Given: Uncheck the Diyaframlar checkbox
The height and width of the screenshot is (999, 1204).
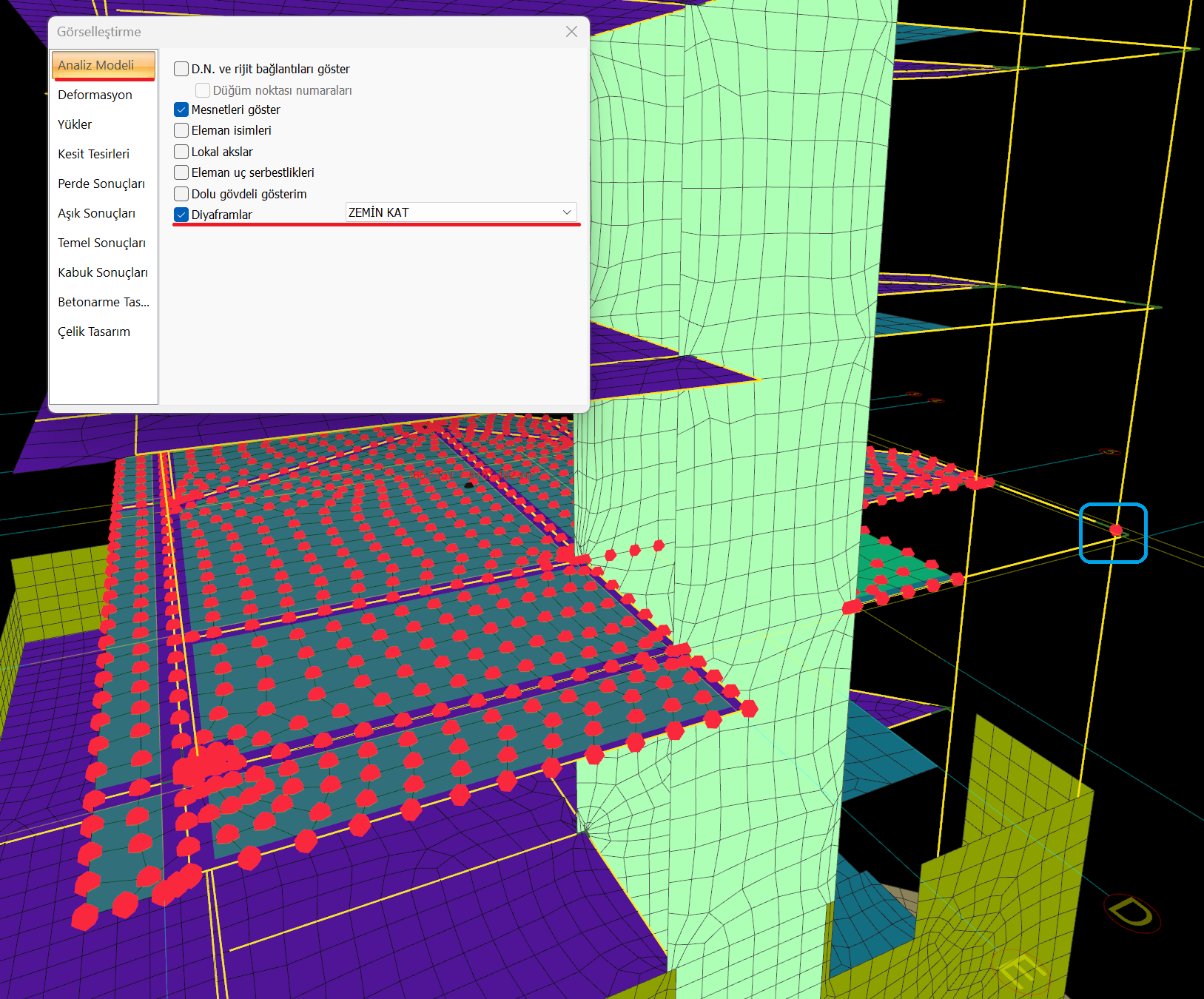Looking at the screenshot, I should pos(181,215).
